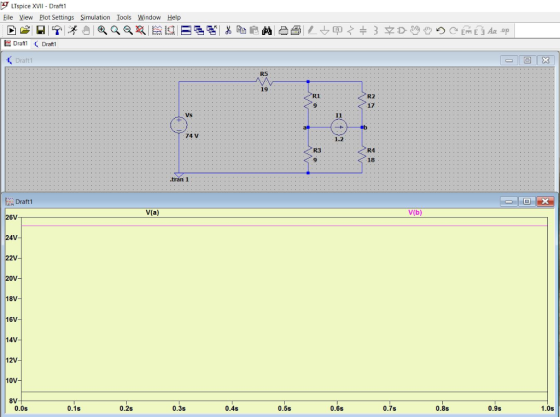Click the R2 resistor value '17'
This screenshot has height=417, width=560.
tap(371, 106)
